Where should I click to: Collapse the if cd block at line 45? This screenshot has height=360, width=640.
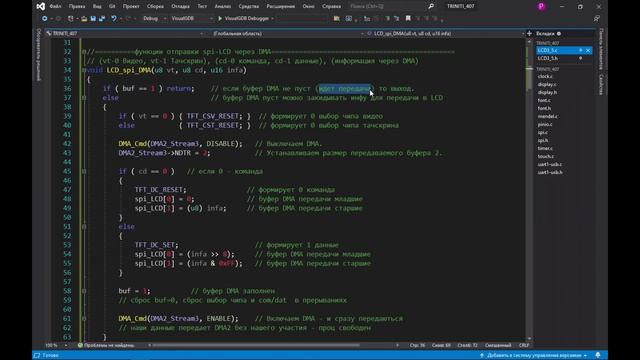pos(84,171)
